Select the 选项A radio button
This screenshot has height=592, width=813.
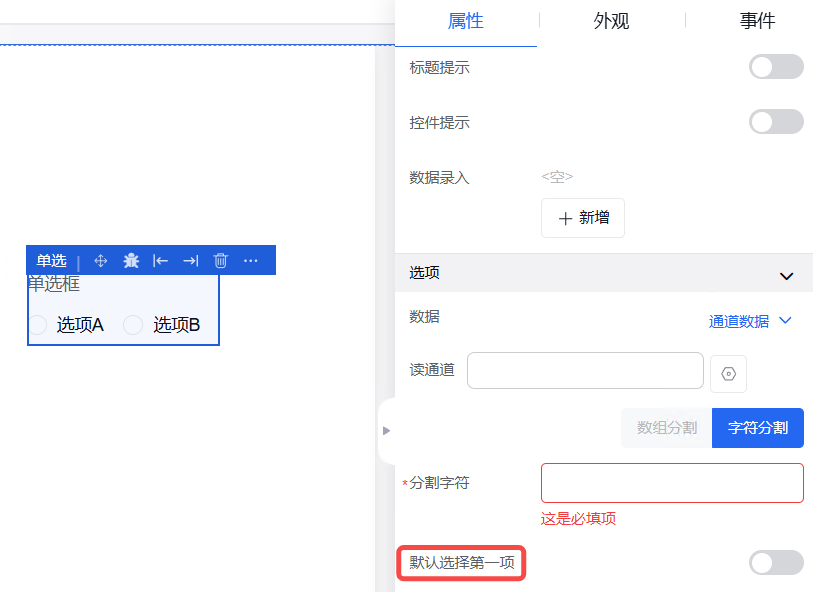point(38,325)
